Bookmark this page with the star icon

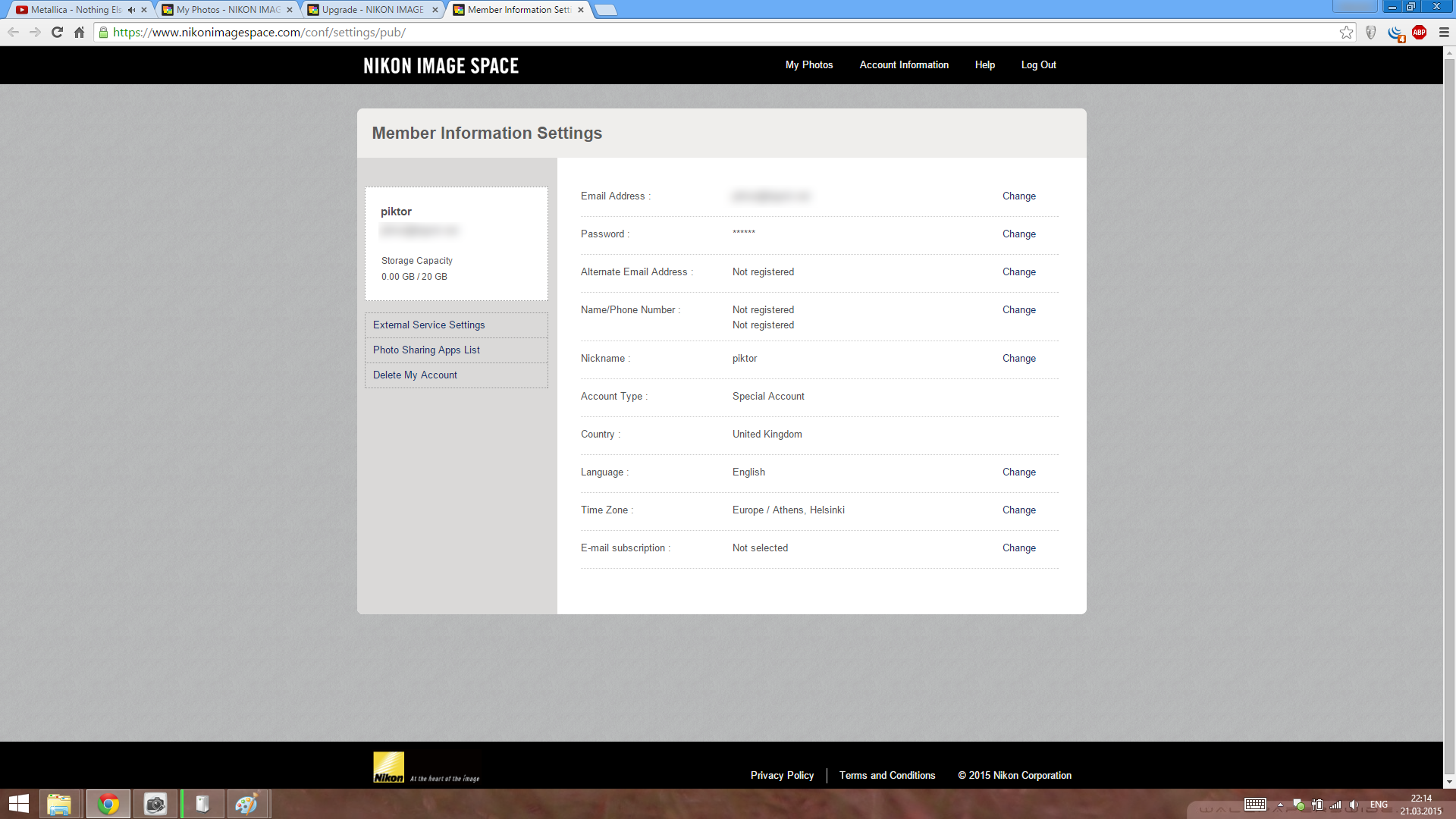pos(1346,32)
